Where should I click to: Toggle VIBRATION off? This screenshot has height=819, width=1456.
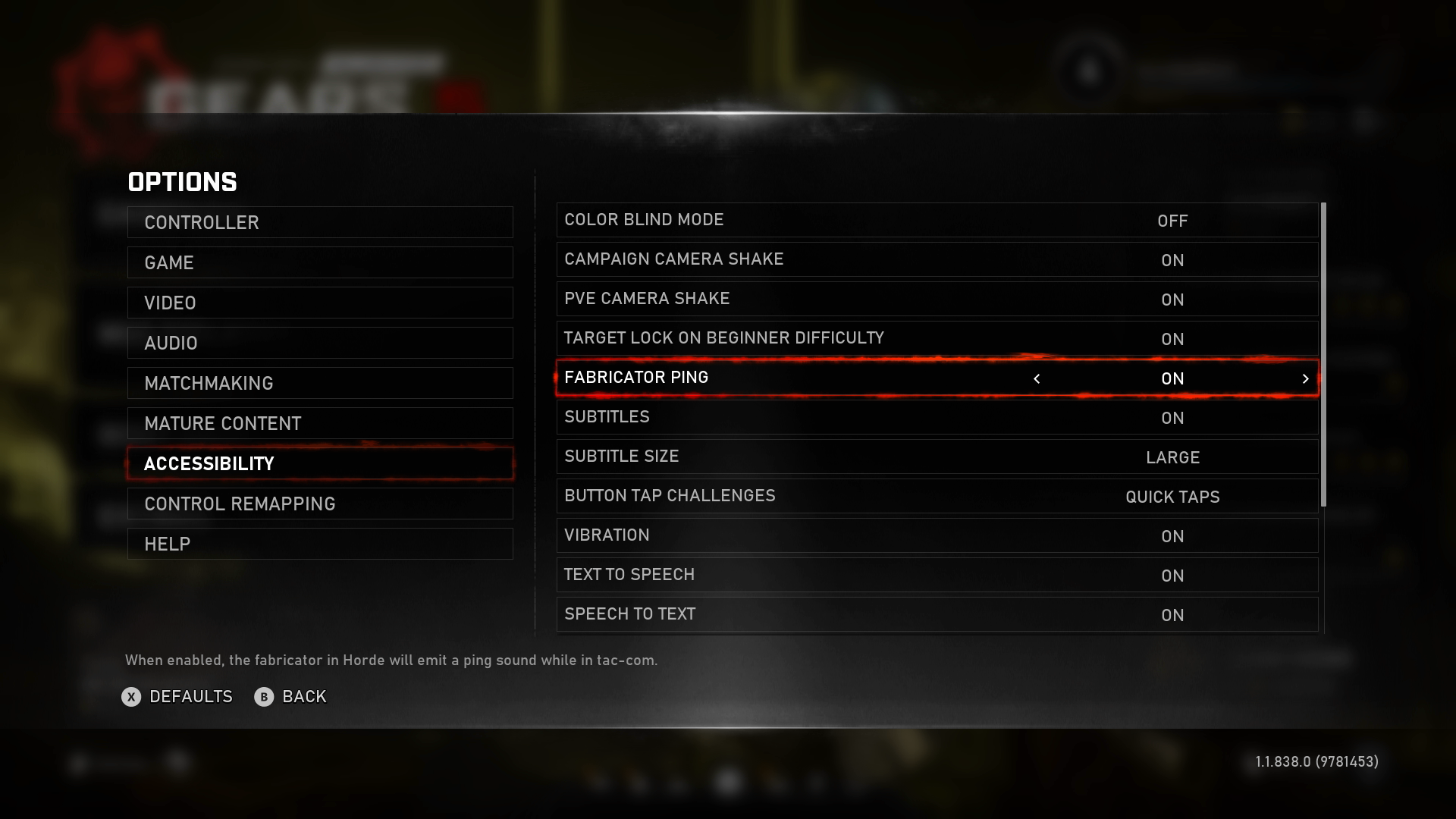[1172, 535]
